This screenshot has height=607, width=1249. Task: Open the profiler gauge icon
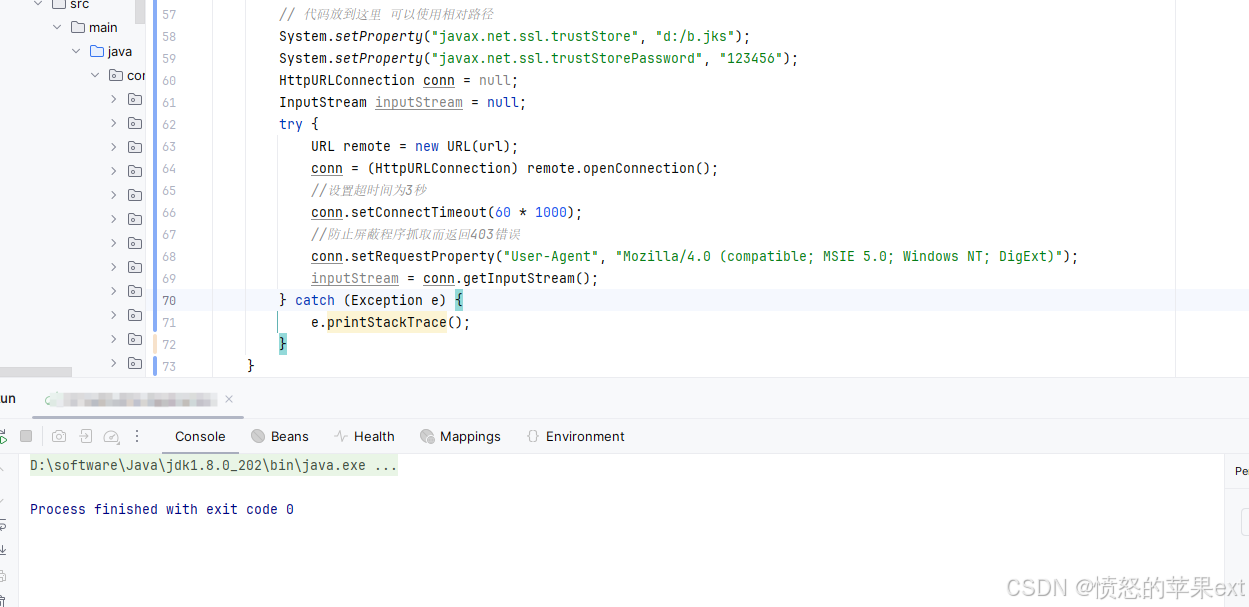tap(111, 436)
